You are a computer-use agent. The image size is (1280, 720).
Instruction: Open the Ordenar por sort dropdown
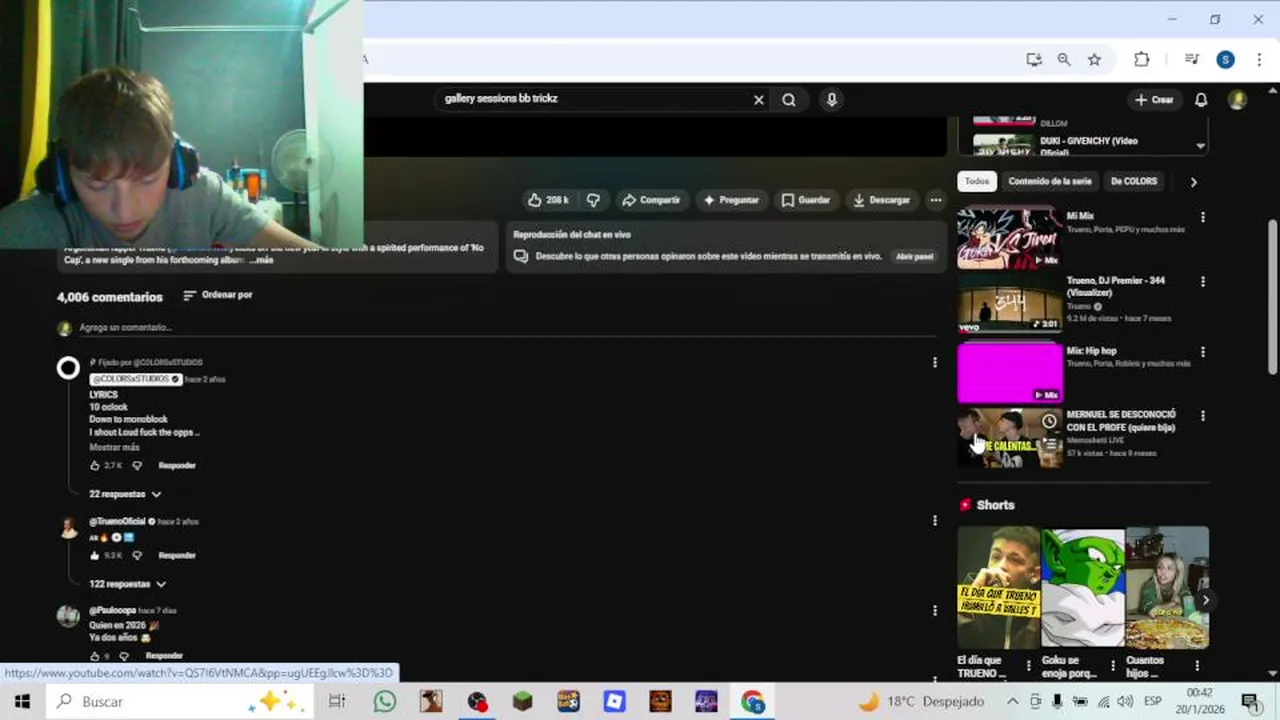pyautogui.click(x=218, y=295)
